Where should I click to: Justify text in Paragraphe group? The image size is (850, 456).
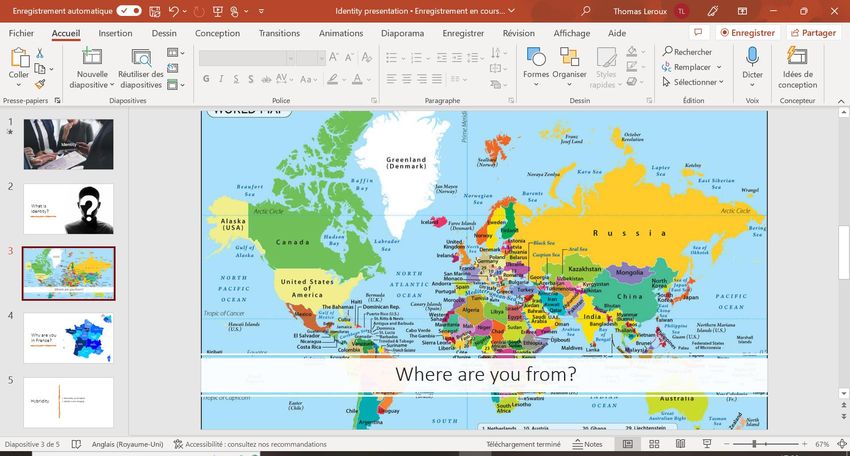point(437,79)
